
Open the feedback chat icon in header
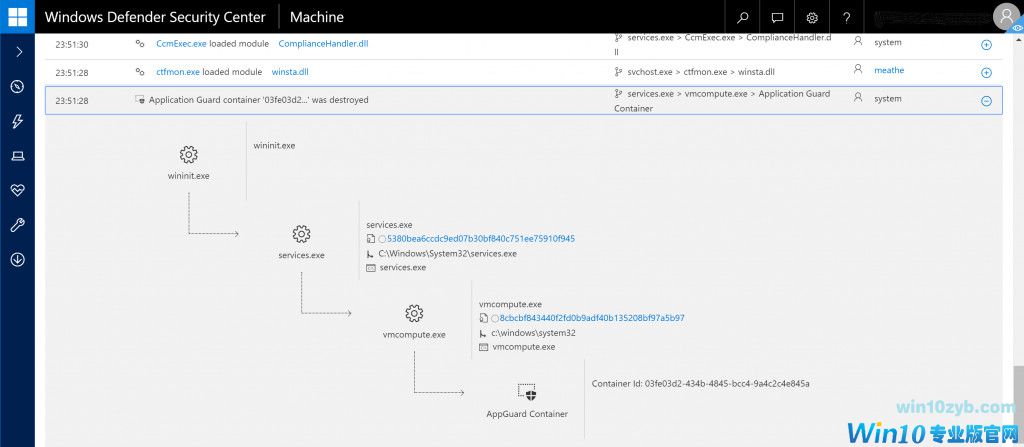(777, 17)
